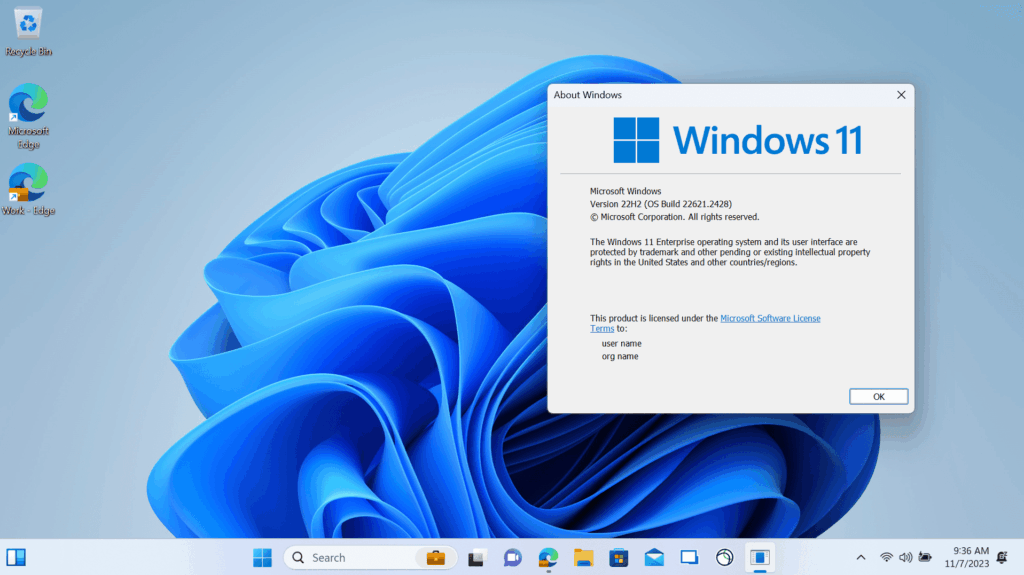Image resolution: width=1024 pixels, height=575 pixels.
Task: Select the Work - Edge desktop shortcut
Action: (x=28, y=190)
